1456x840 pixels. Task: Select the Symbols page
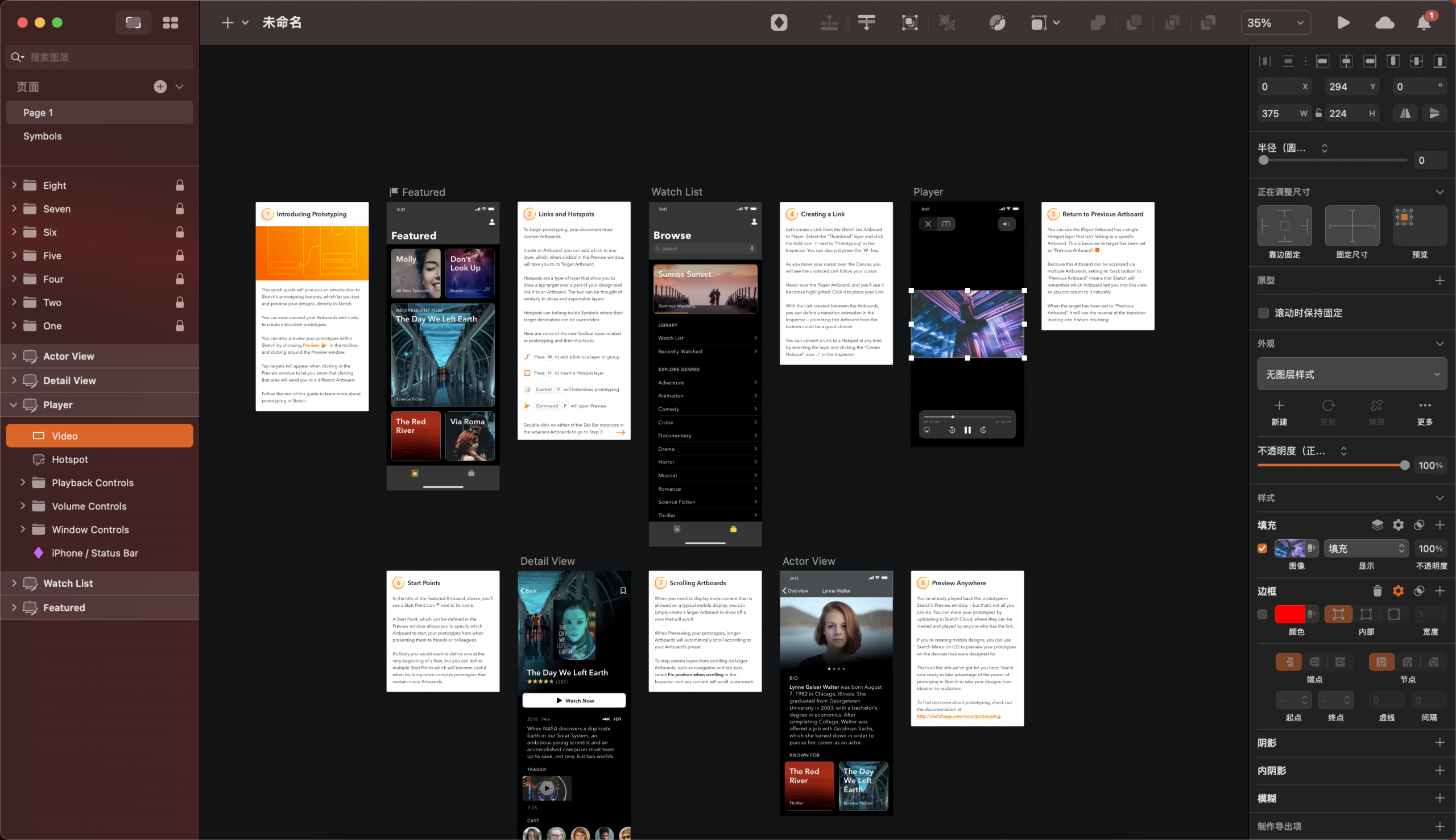coord(43,136)
